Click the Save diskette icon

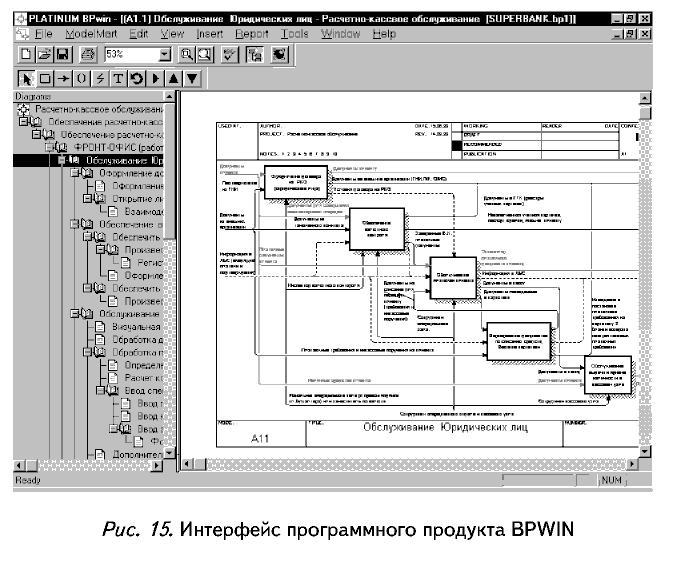pyautogui.click(x=63, y=54)
